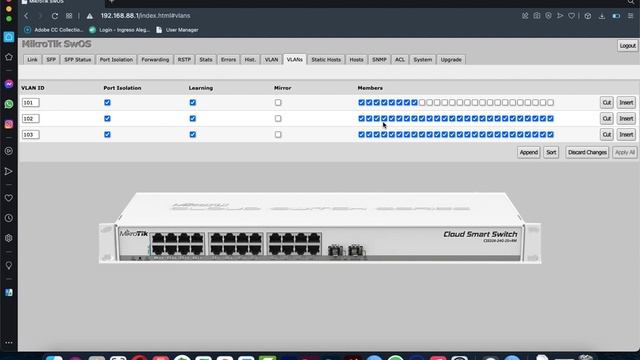Focus the VLAN ID field containing 103
This screenshot has height=360, width=640.
[31, 134]
